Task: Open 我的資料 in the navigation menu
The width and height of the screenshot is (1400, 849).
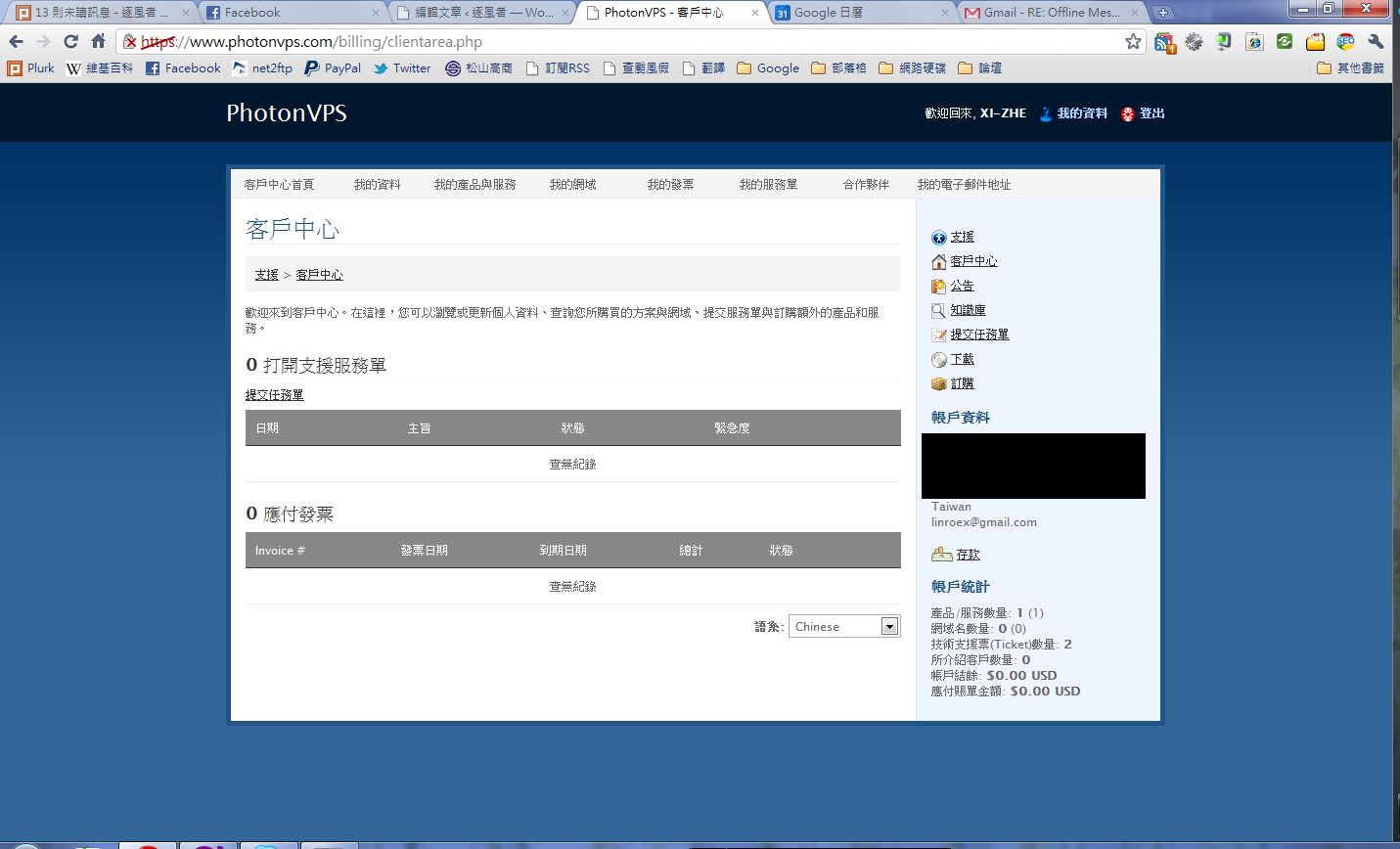Action: coord(377,184)
